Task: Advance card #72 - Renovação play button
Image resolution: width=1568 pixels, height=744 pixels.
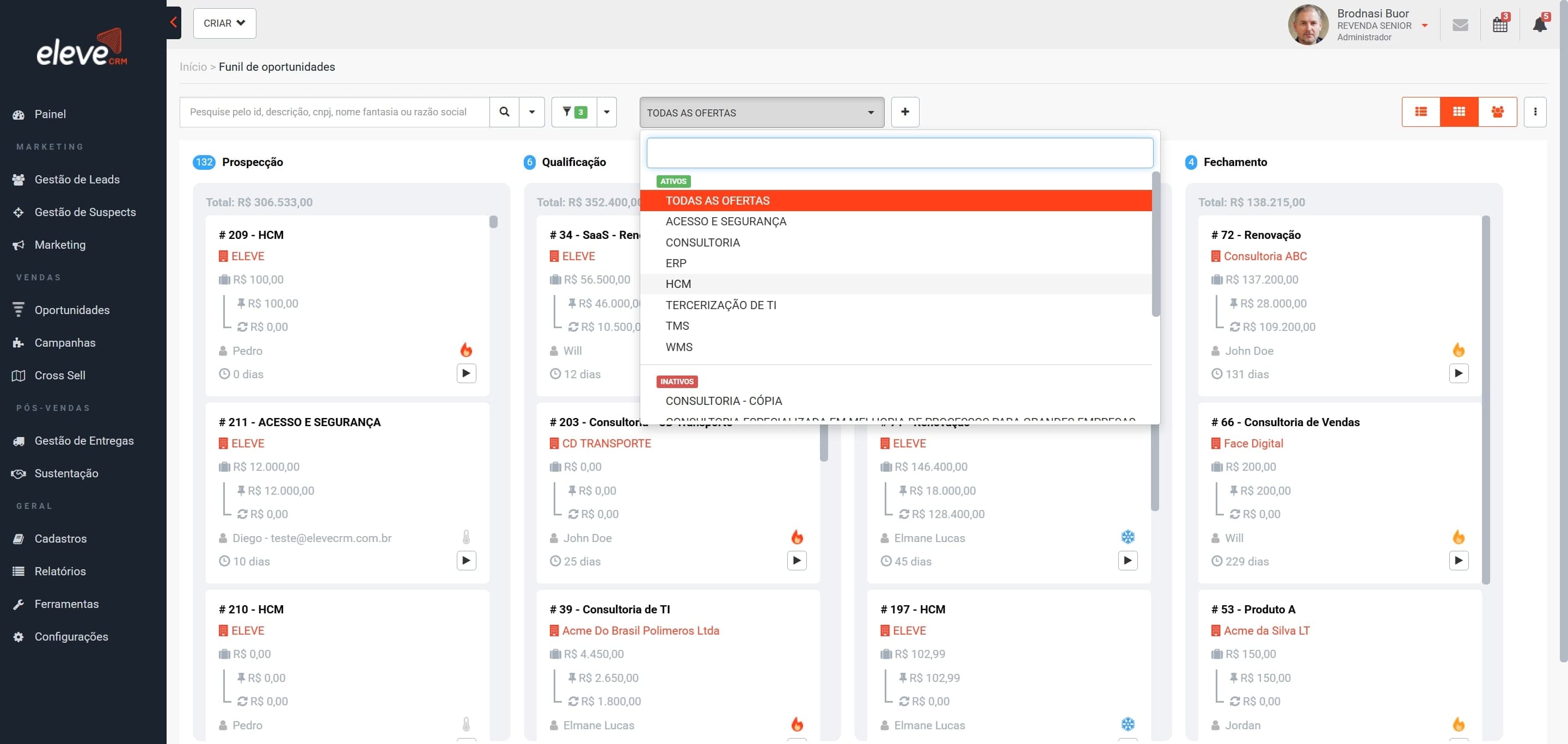Action: [1459, 373]
